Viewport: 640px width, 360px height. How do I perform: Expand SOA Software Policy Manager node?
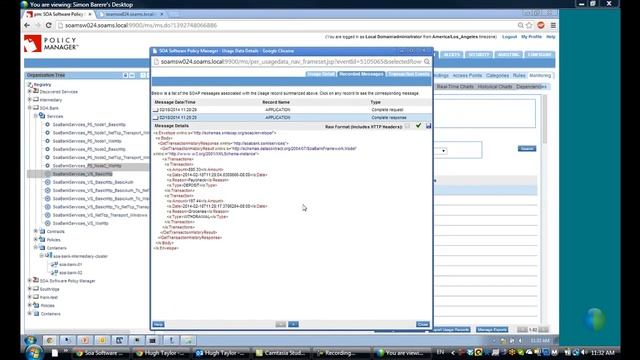tap(30, 280)
